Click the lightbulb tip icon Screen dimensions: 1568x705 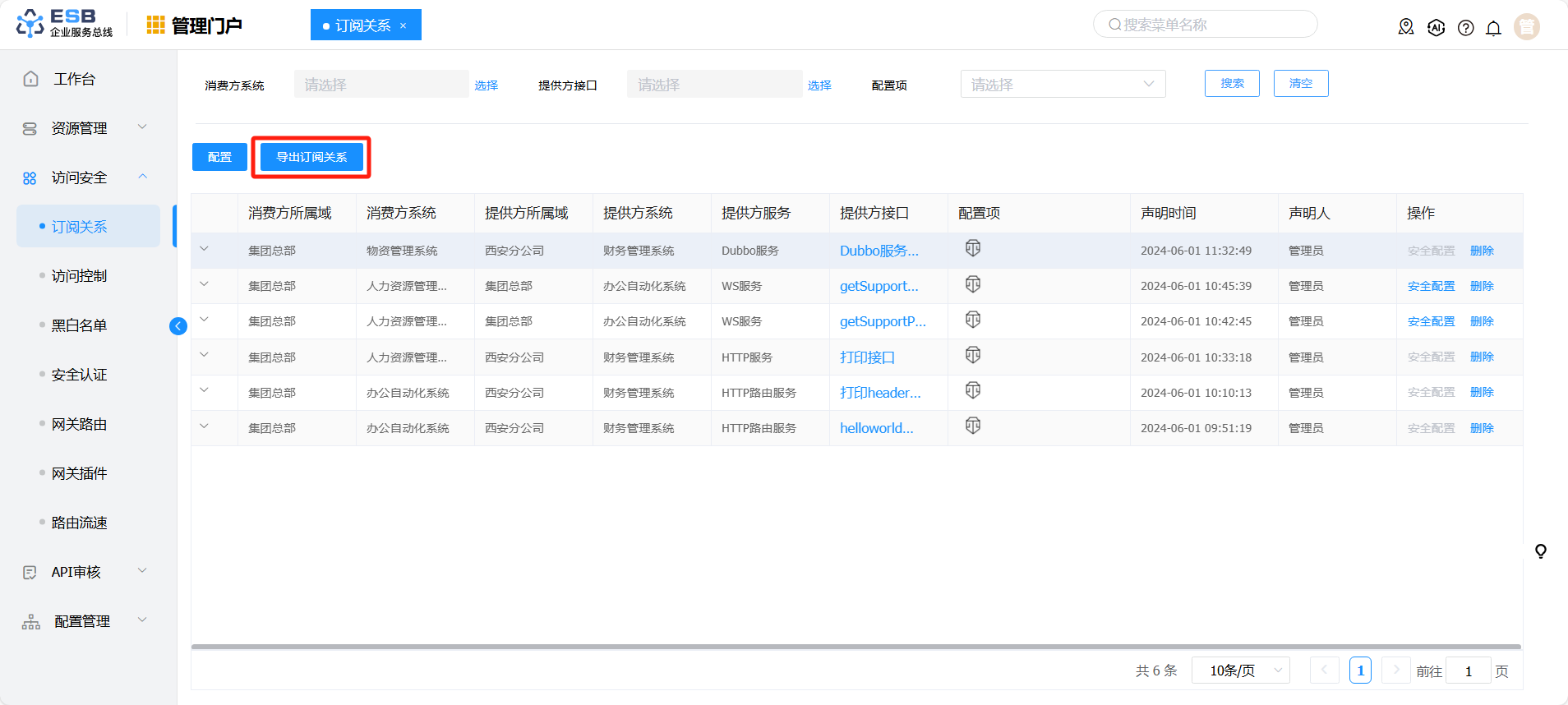[x=1540, y=551]
